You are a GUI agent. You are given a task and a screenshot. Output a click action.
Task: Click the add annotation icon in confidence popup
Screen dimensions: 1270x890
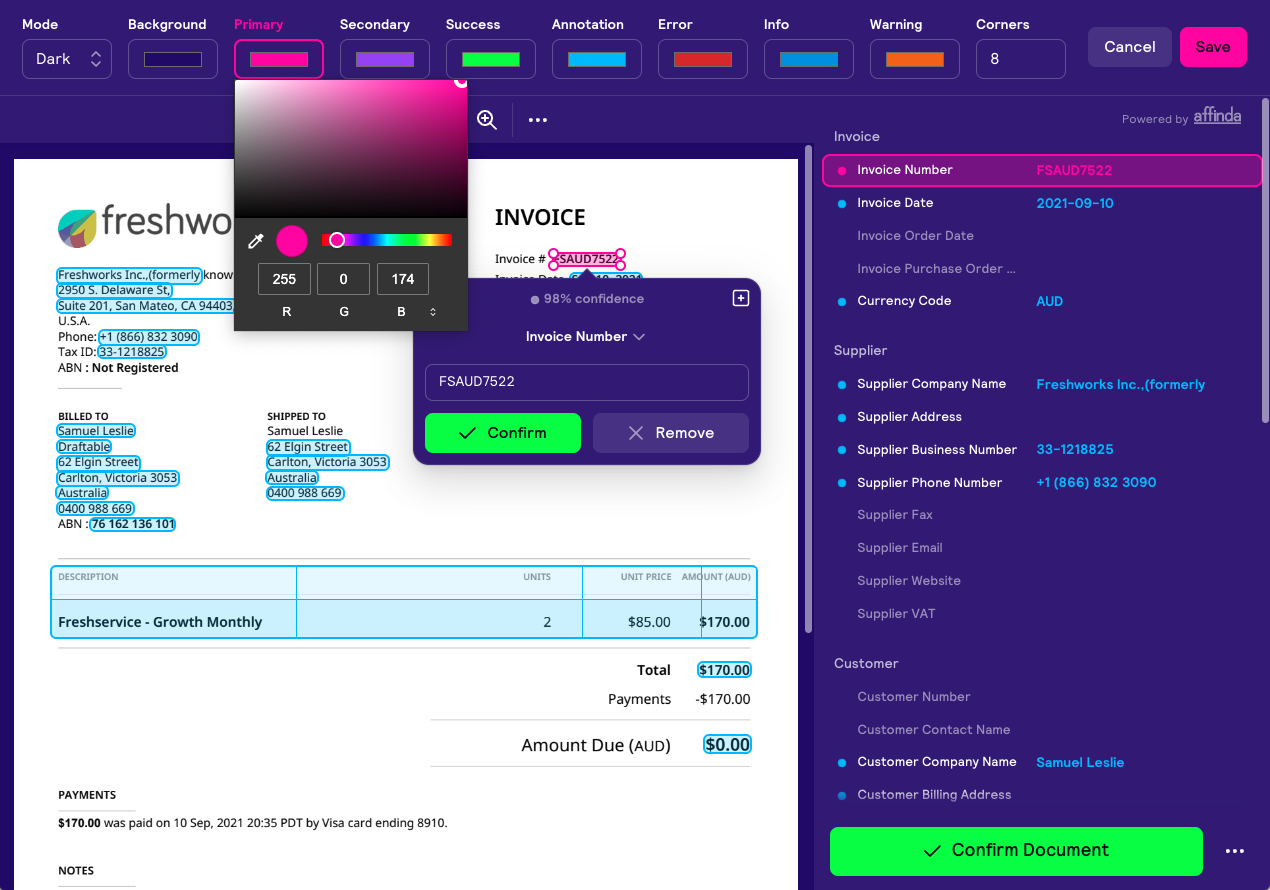(x=741, y=298)
